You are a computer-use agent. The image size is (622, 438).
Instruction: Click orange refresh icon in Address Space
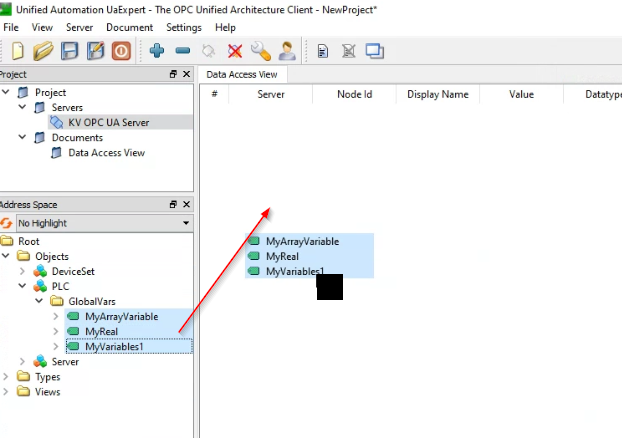pos(6,223)
